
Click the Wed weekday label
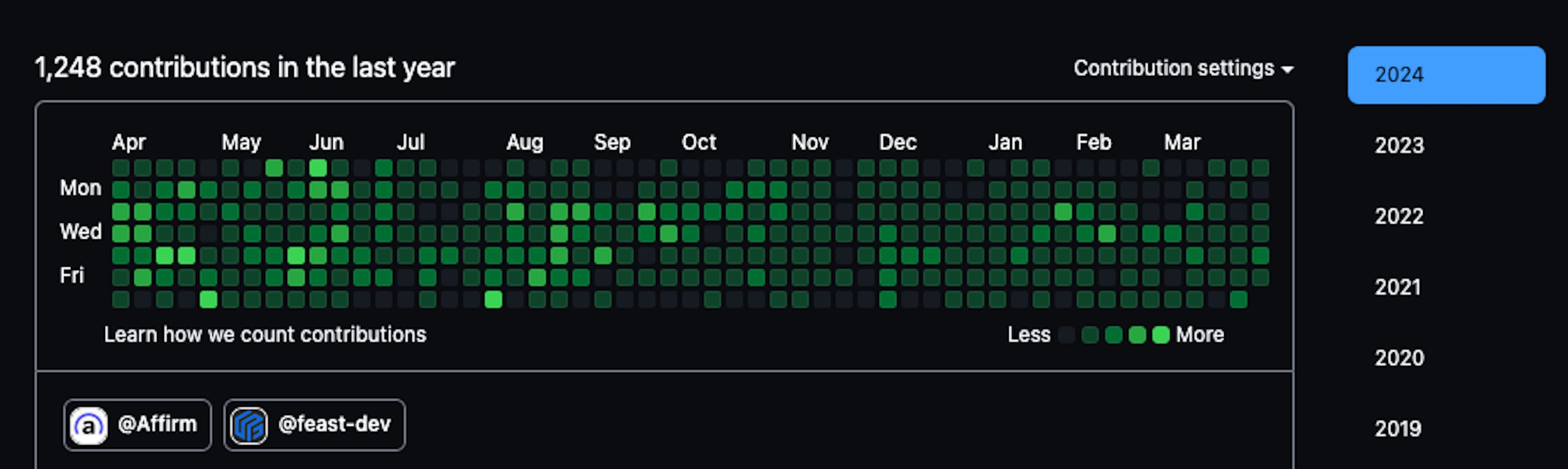pos(80,232)
